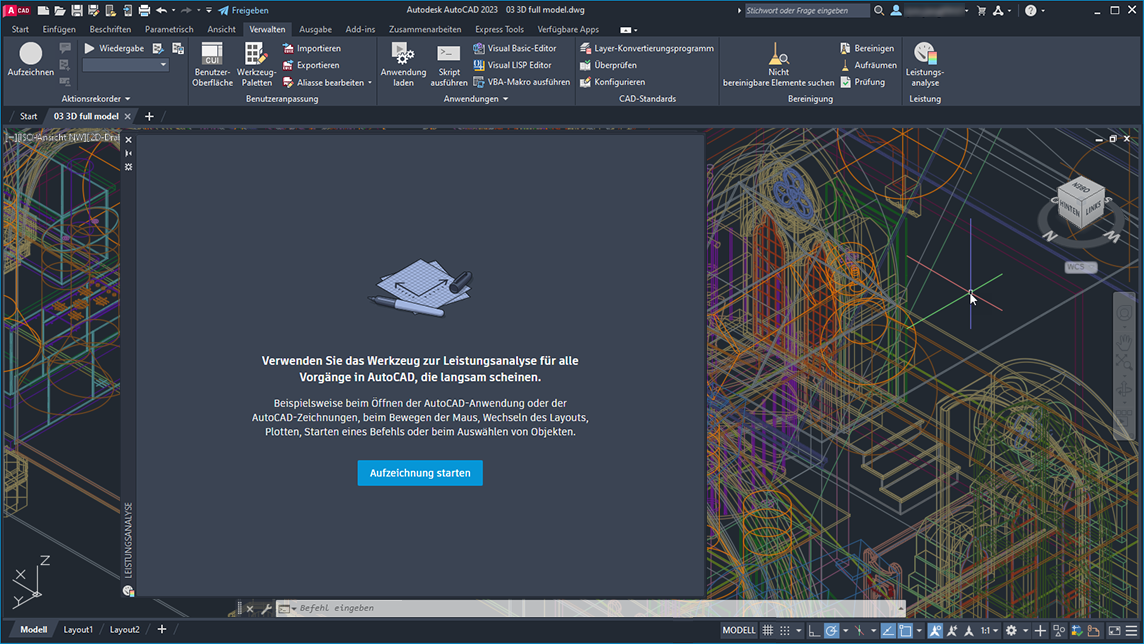Toggle snap mode dots icon in status bar
1144x644 pixels.
coord(784,630)
